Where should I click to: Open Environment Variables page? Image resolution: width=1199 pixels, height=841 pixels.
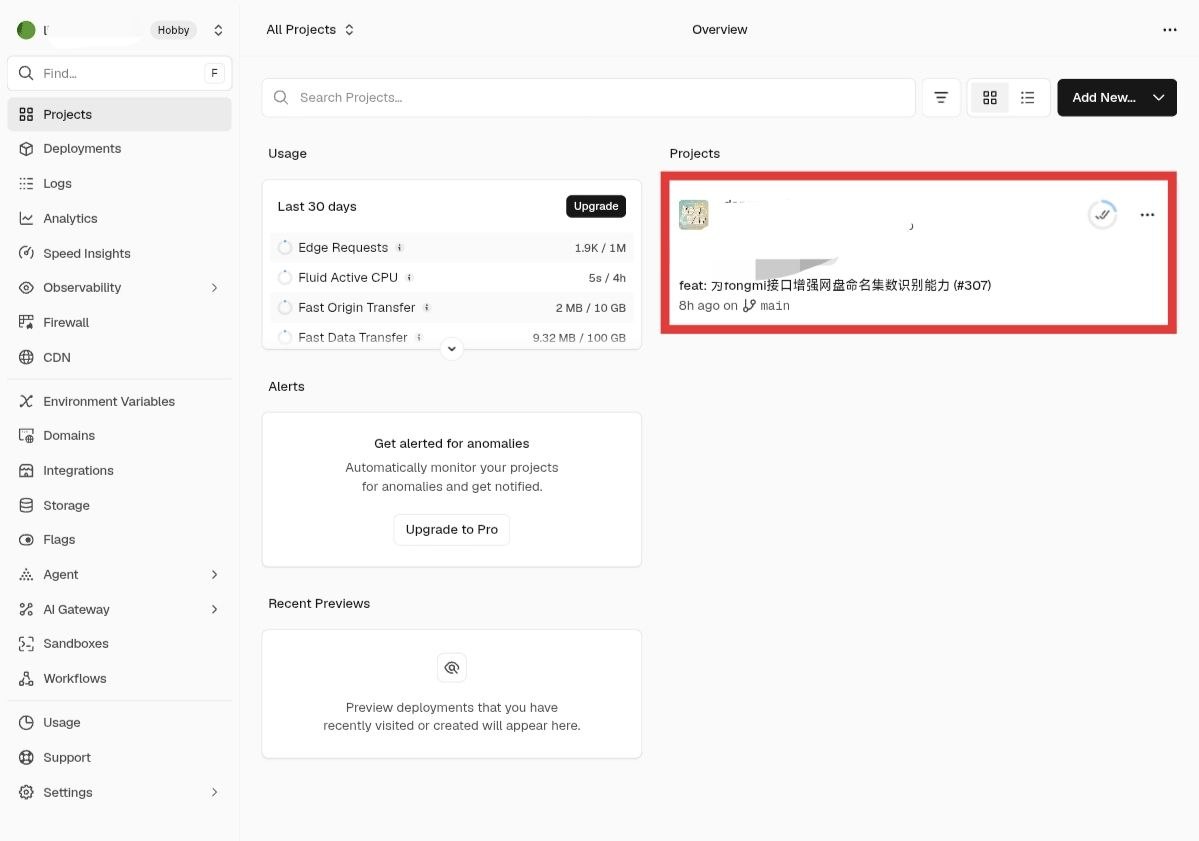[119, 401]
